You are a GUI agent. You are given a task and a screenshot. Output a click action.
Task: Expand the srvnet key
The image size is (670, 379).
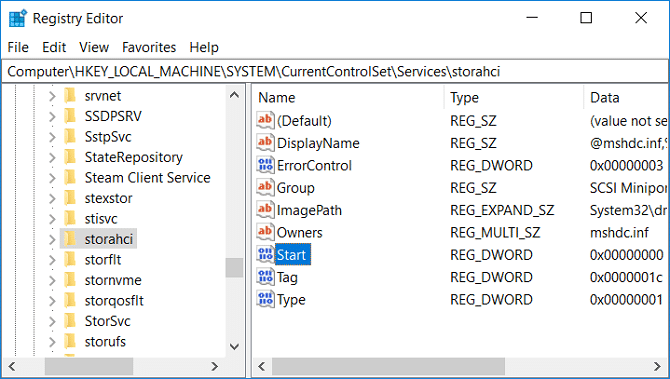(52, 96)
